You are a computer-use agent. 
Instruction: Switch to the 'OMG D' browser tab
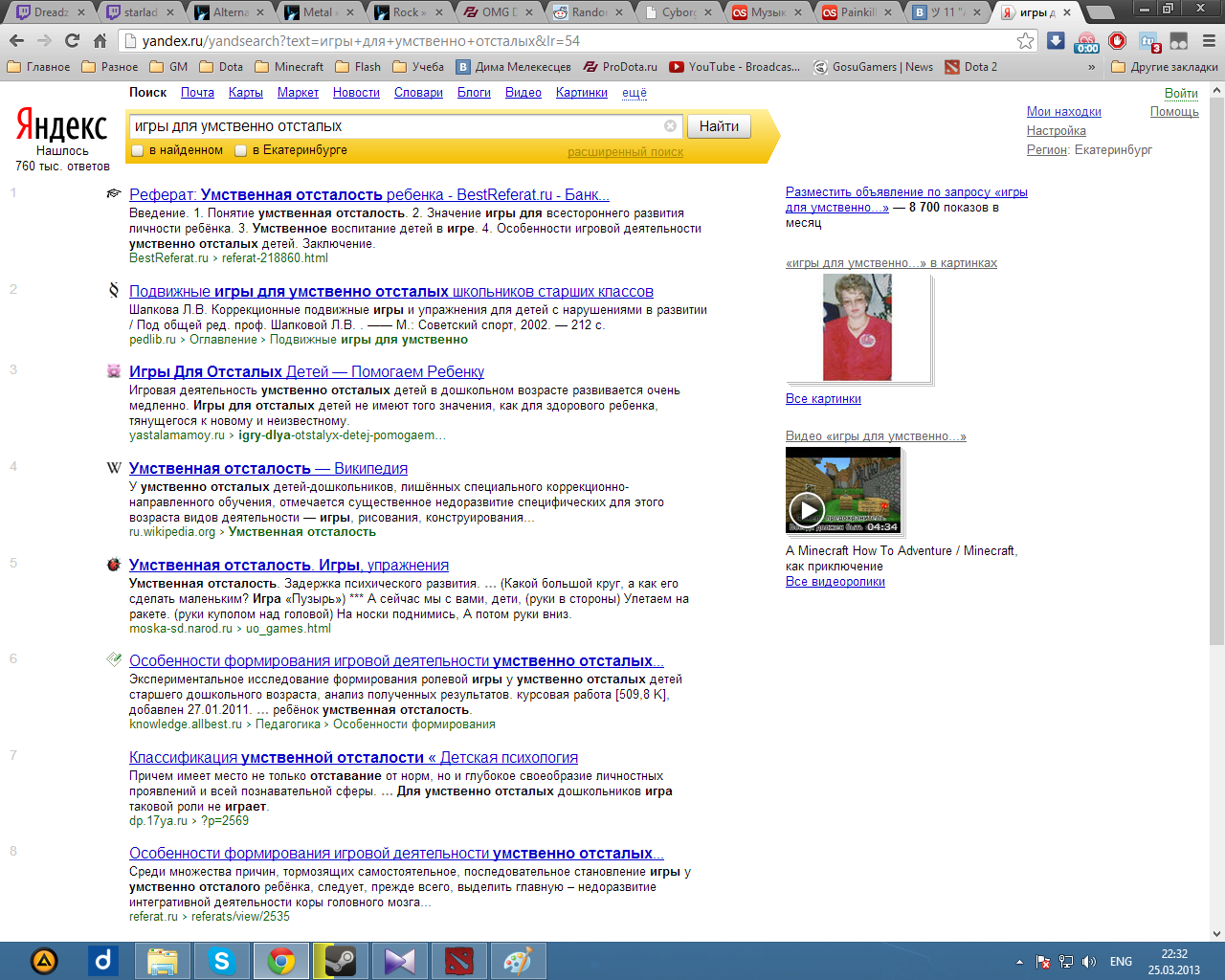501,12
